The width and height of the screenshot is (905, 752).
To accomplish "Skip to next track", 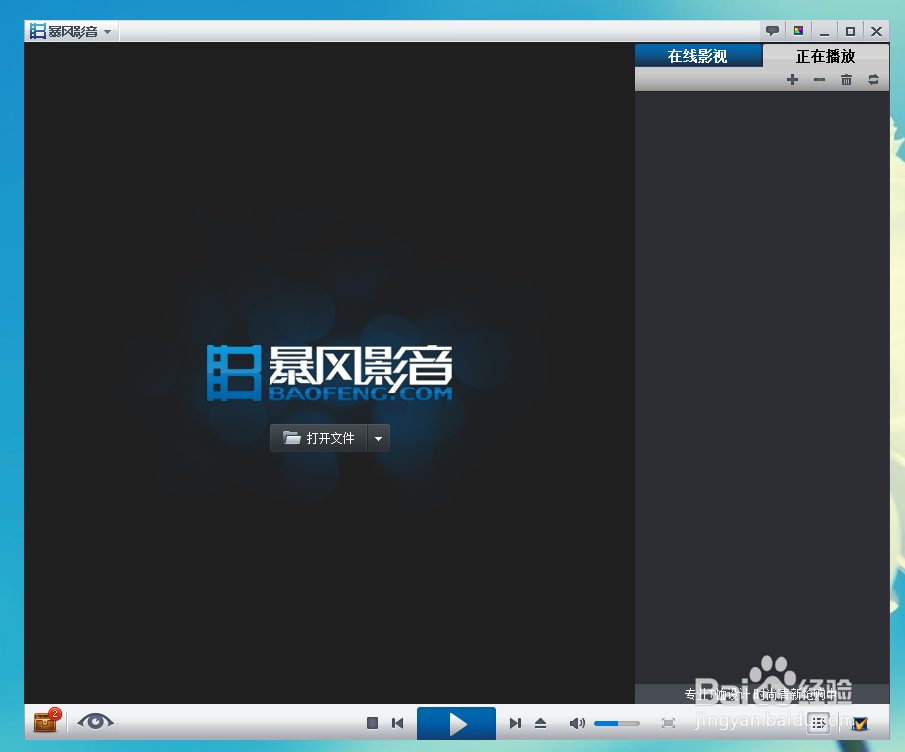I will 515,723.
